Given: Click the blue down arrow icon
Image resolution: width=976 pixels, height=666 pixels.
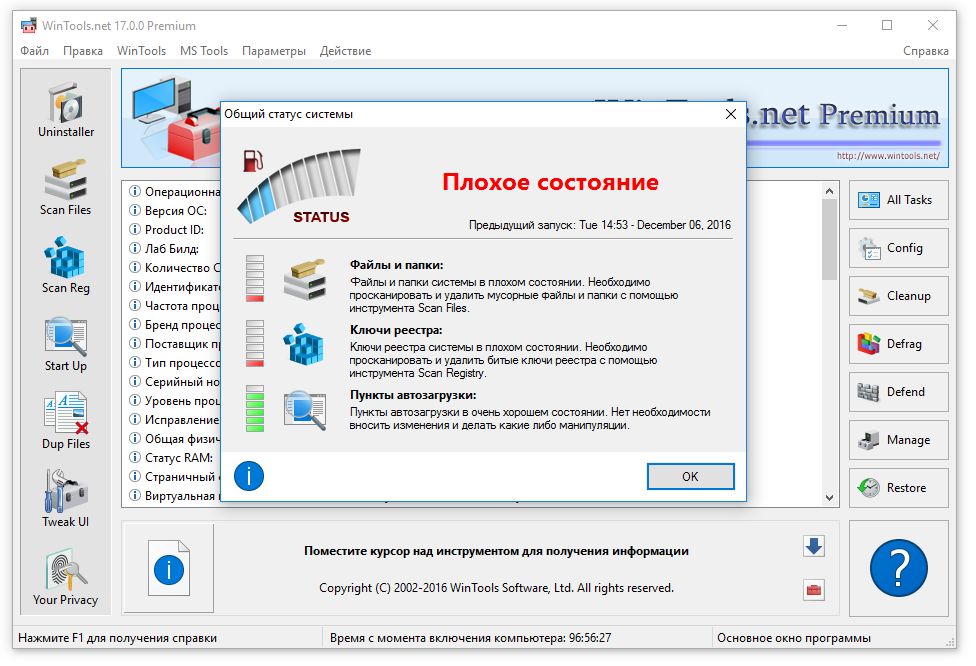Looking at the screenshot, I should 814,546.
